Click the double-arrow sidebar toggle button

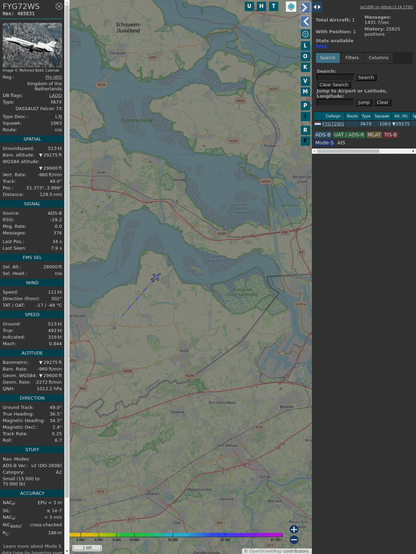[x=317, y=7]
